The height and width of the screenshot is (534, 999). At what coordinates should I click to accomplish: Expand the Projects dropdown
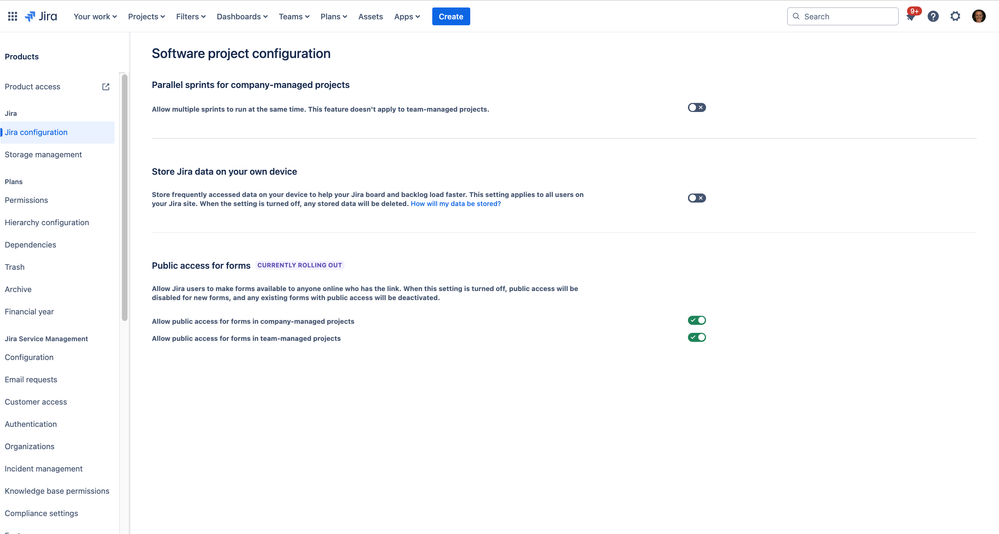pyautogui.click(x=146, y=17)
